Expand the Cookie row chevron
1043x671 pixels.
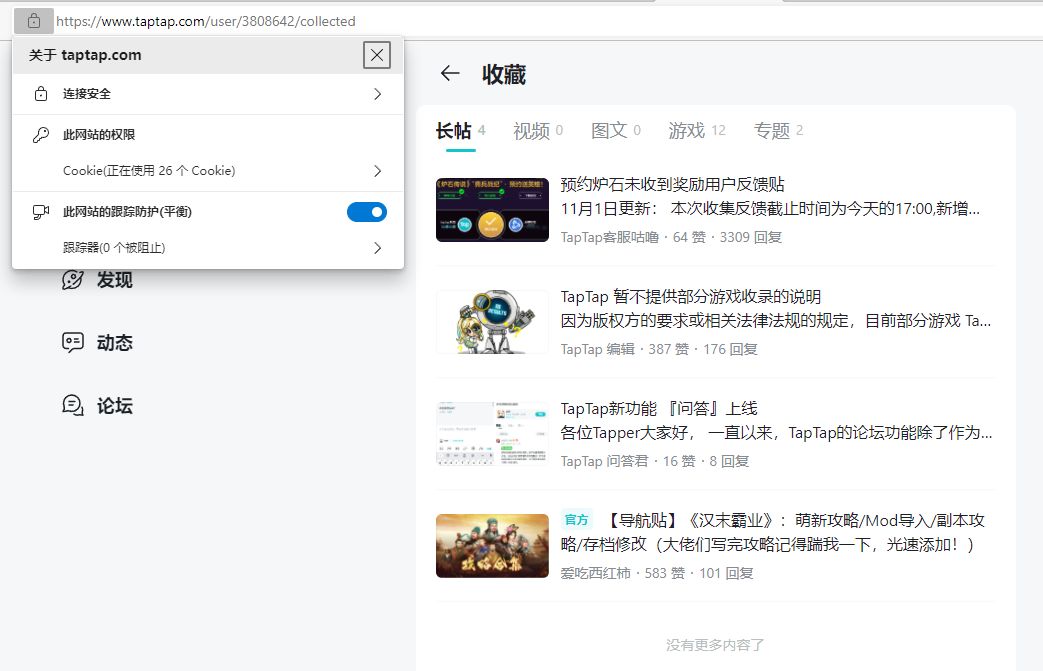(377, 171)
